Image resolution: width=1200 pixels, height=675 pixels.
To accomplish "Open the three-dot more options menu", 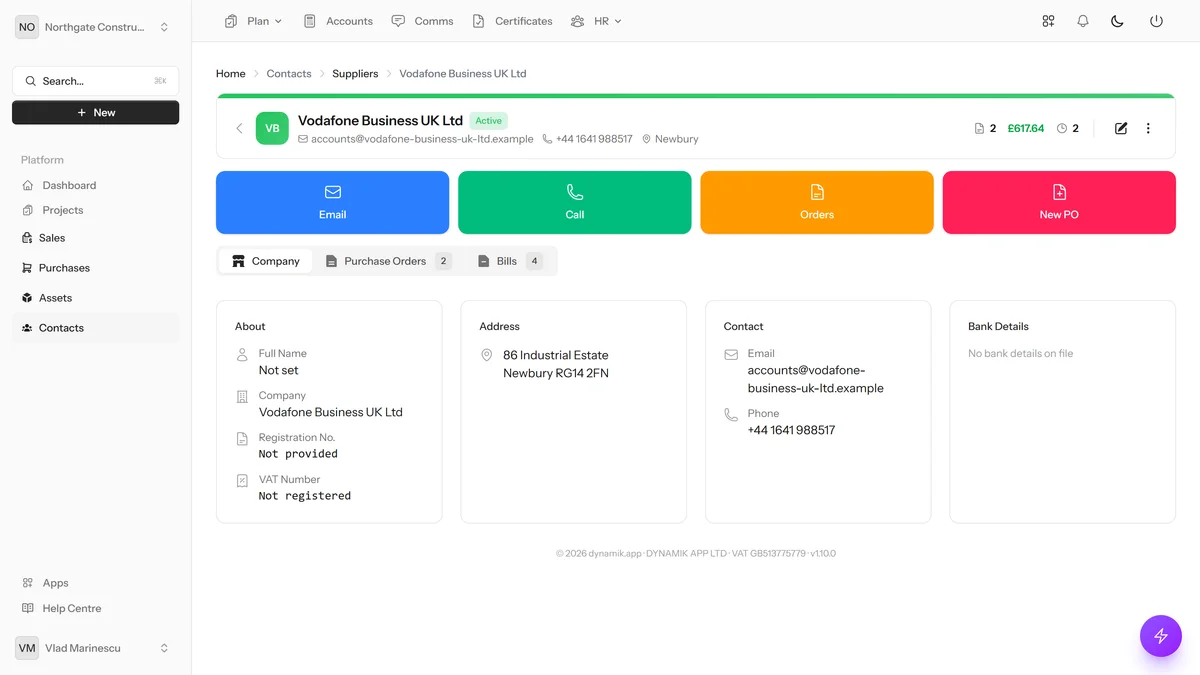I will point(1148,128).
